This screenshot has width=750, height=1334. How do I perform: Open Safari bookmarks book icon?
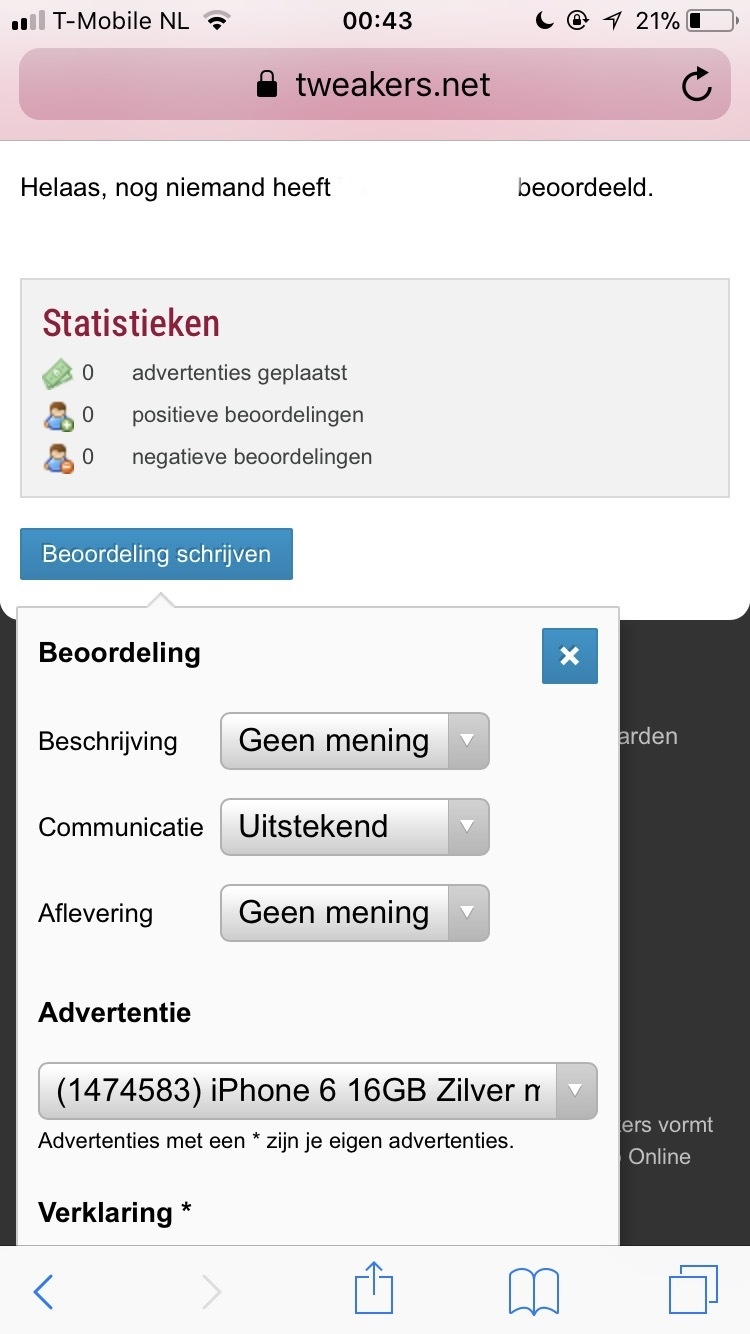pyautogui.click(x=533, y=1291)
